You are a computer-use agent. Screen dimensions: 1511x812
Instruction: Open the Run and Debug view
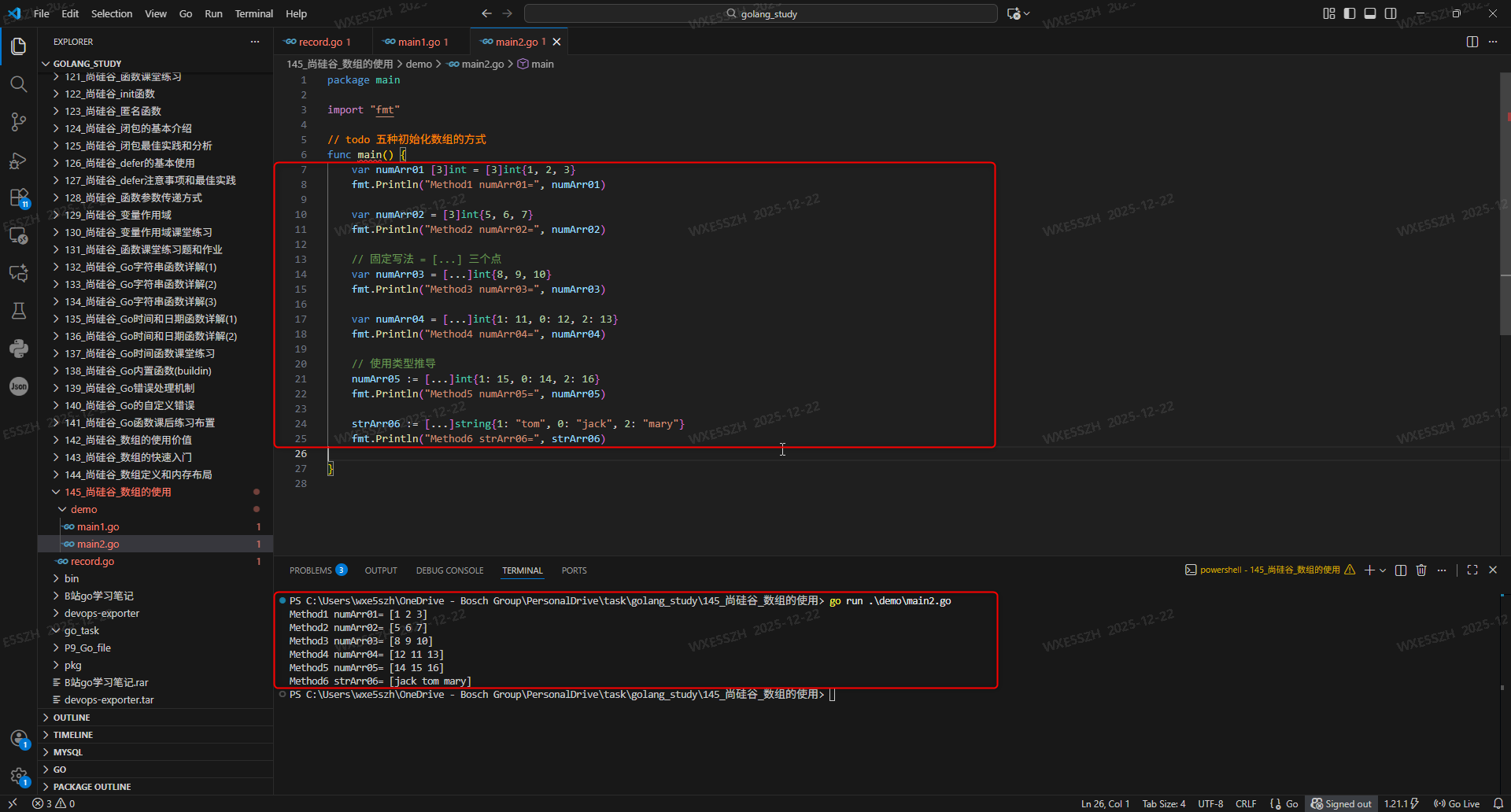pyautogui.click(x=19, y=161)
